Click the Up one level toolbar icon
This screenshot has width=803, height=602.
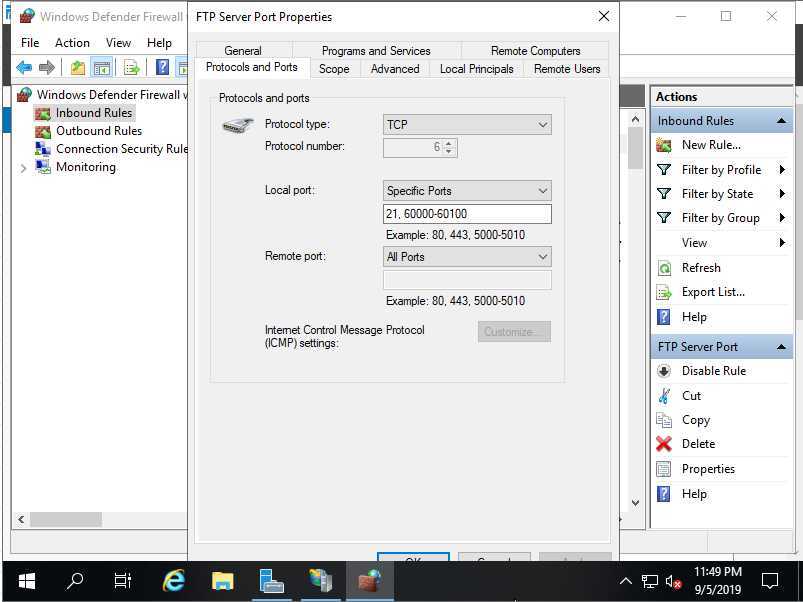tap(78, 67)
